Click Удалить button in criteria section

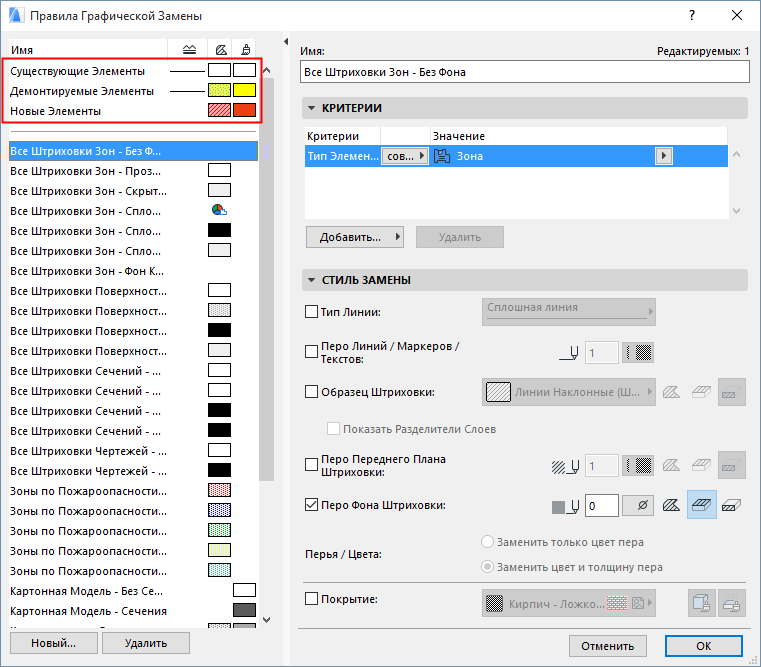[x=460, y=237]
